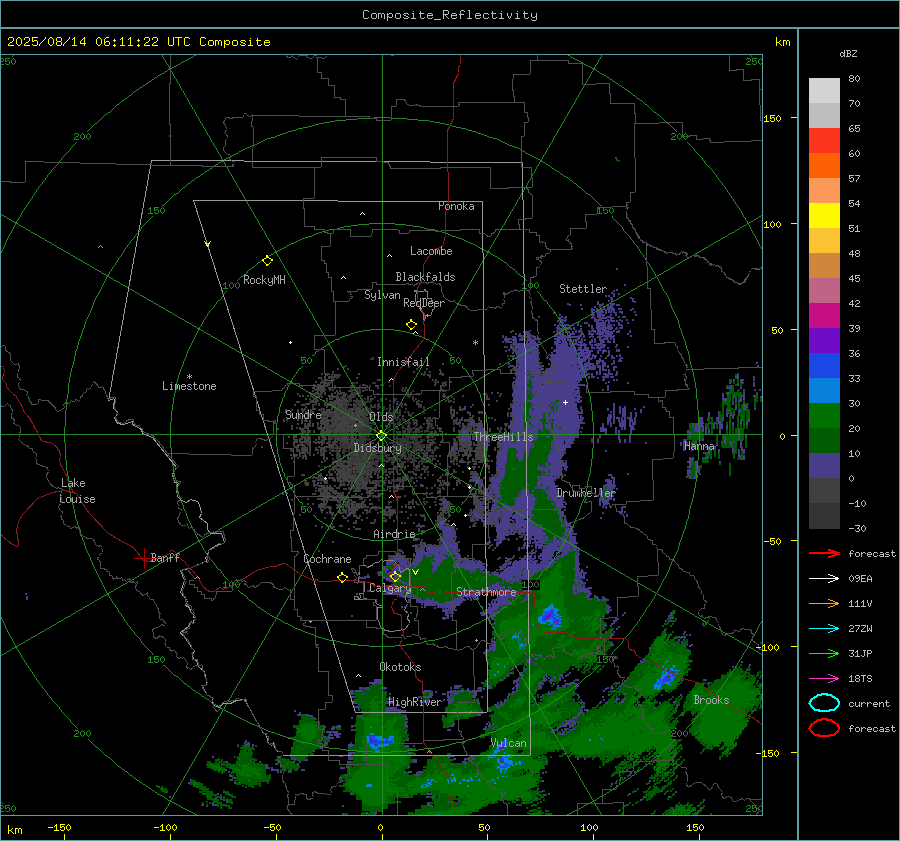
Task: Click the white 09EA arrow in legend
Action: [824, 579]
